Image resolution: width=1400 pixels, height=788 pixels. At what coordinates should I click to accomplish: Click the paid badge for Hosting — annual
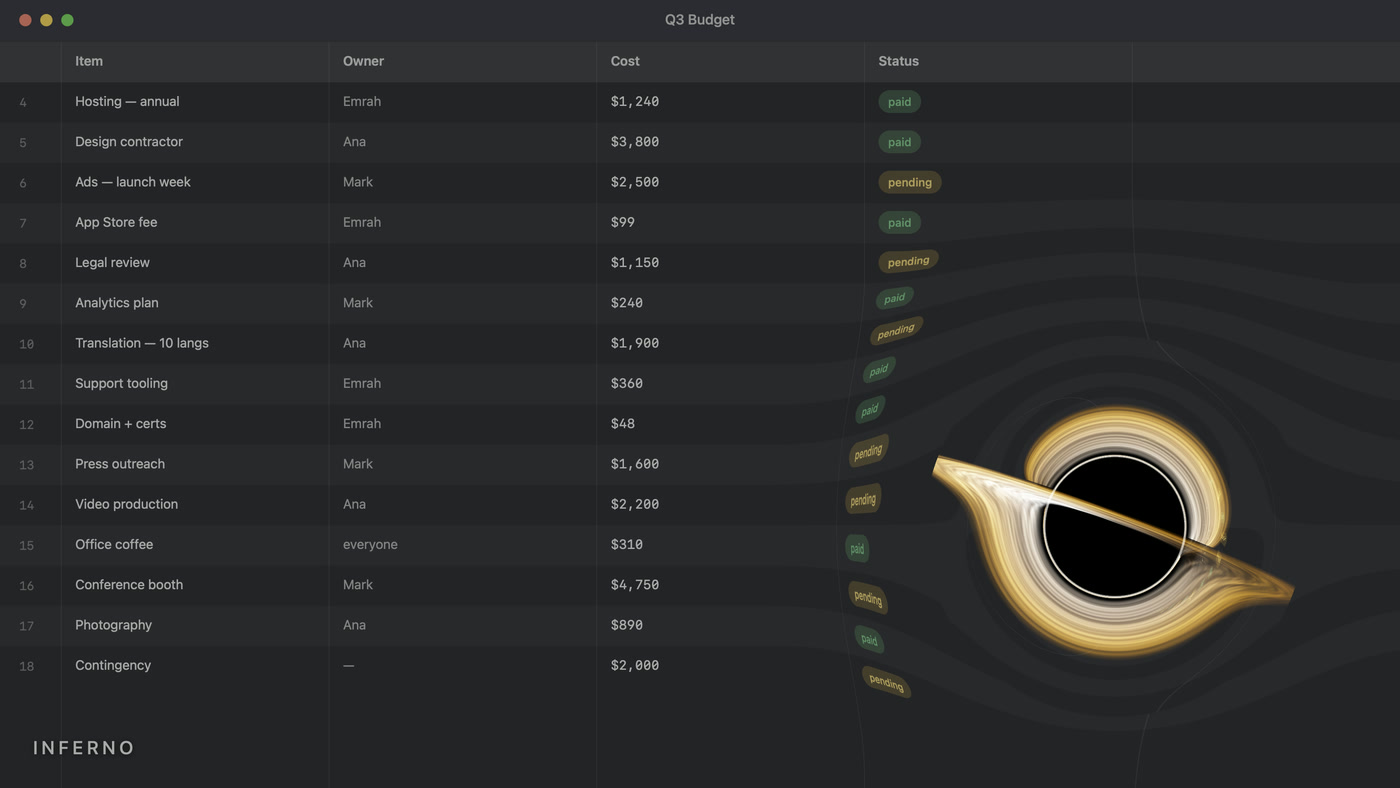899,102
